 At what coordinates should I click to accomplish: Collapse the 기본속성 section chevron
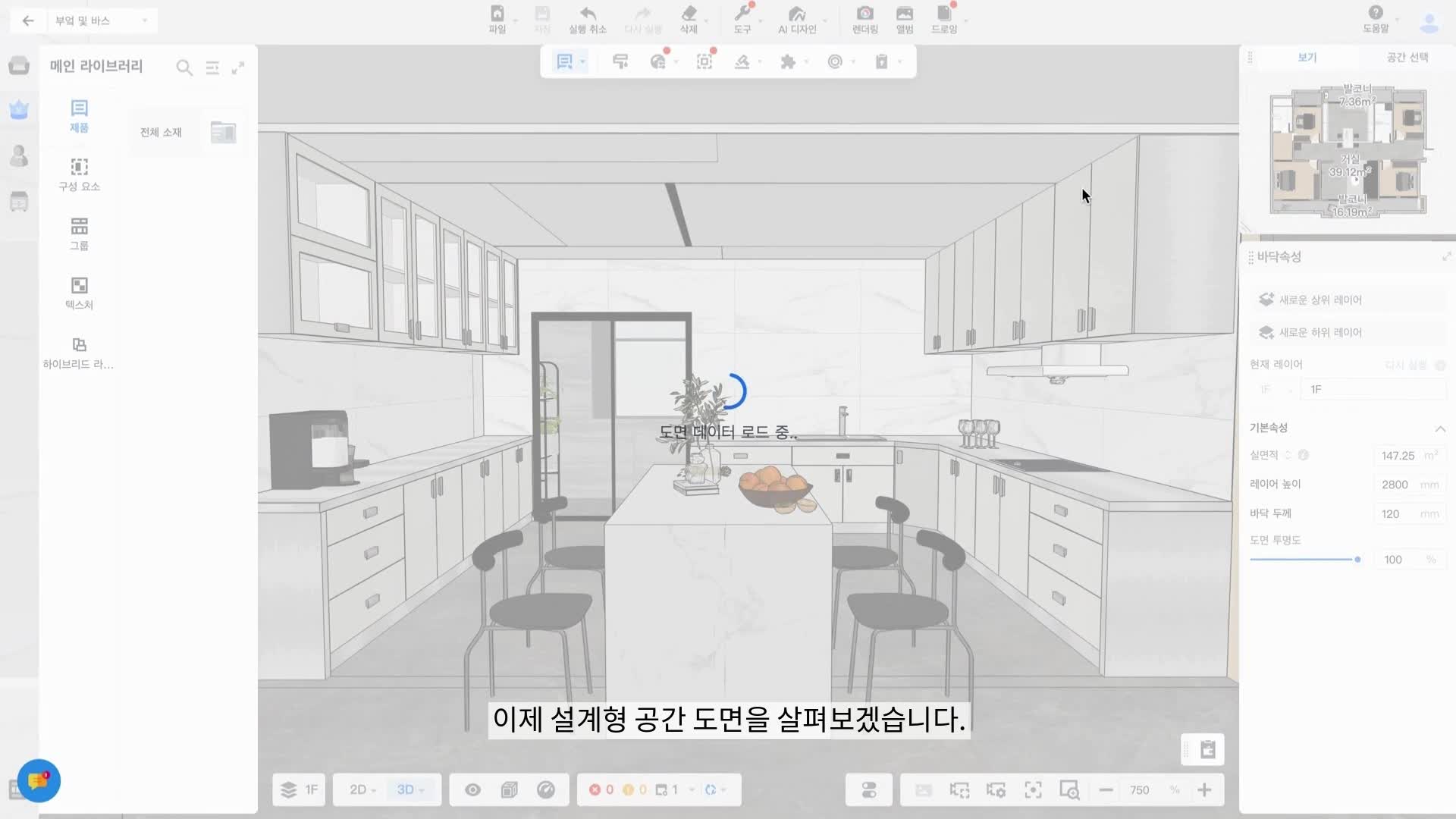[1439, 428]
